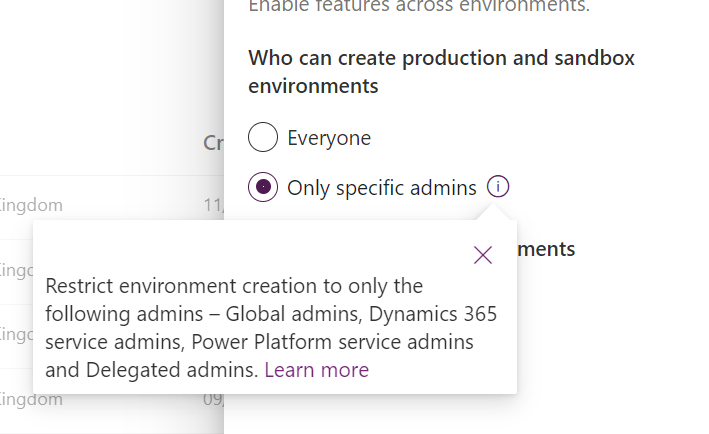The image size is (709, 434).
Task: Click the heading 'Who can create production and sandbox environments'
Action: 441,72
